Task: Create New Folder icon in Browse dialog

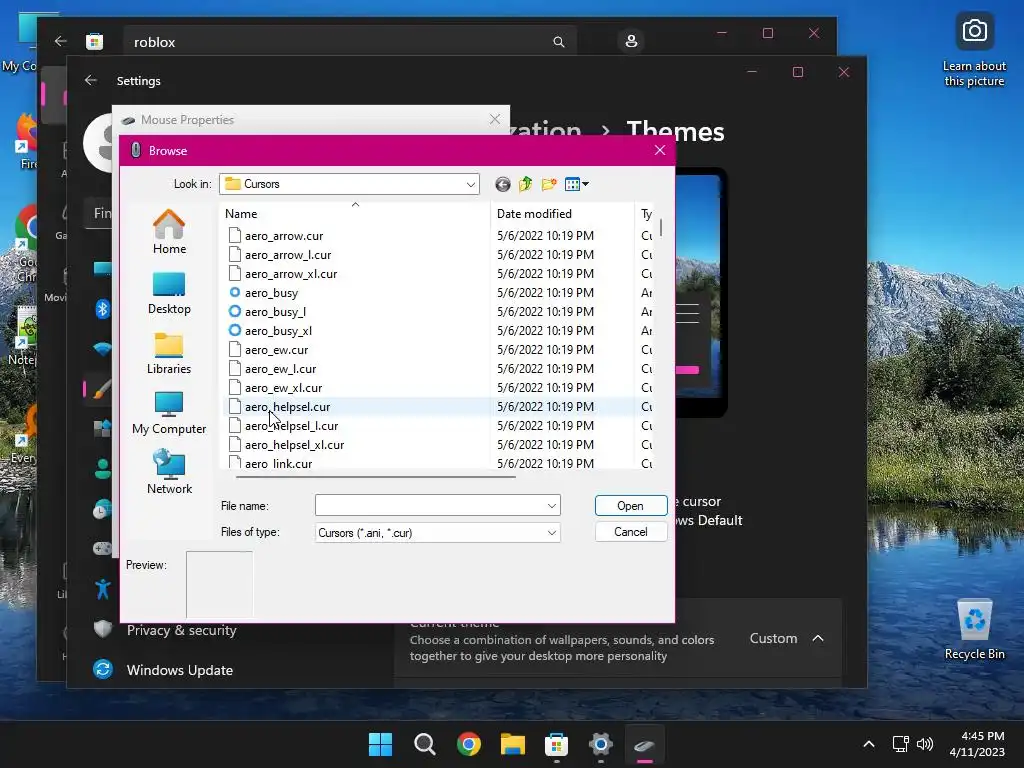Action: [x=549, y=184]
